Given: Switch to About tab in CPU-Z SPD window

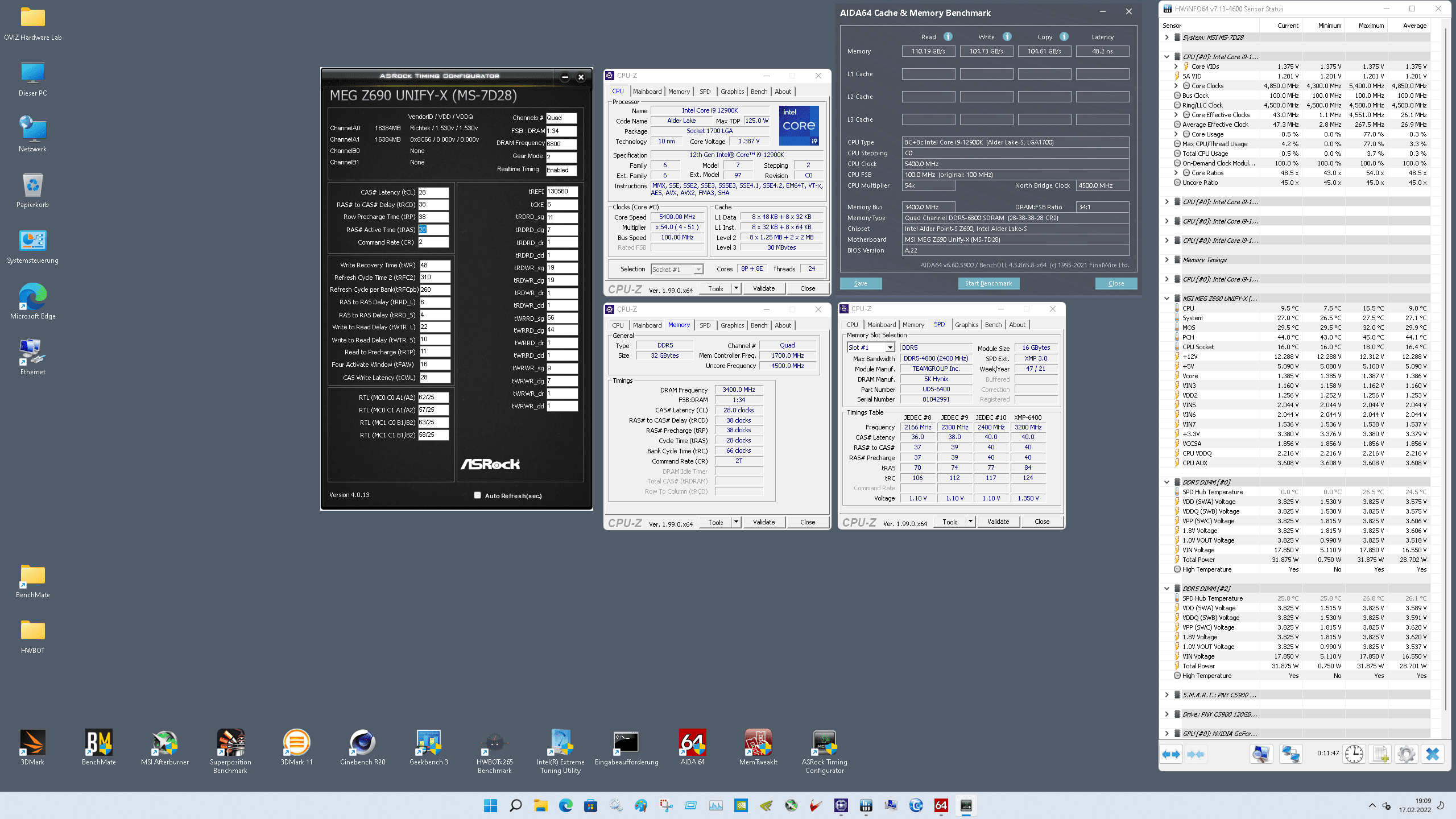Looking at the screenshot, I should [1017, 325].
